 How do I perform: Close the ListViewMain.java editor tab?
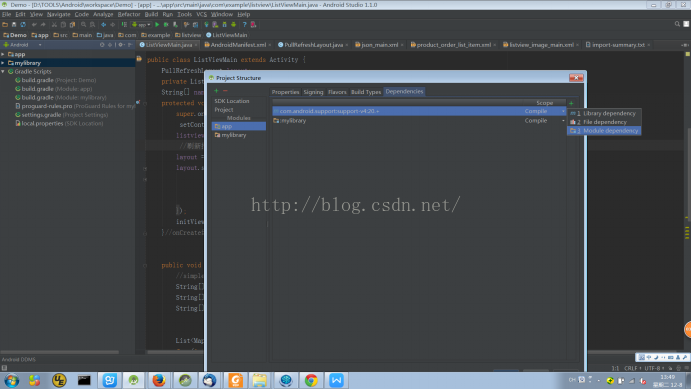pyautogui.click(x=196, y=45)
